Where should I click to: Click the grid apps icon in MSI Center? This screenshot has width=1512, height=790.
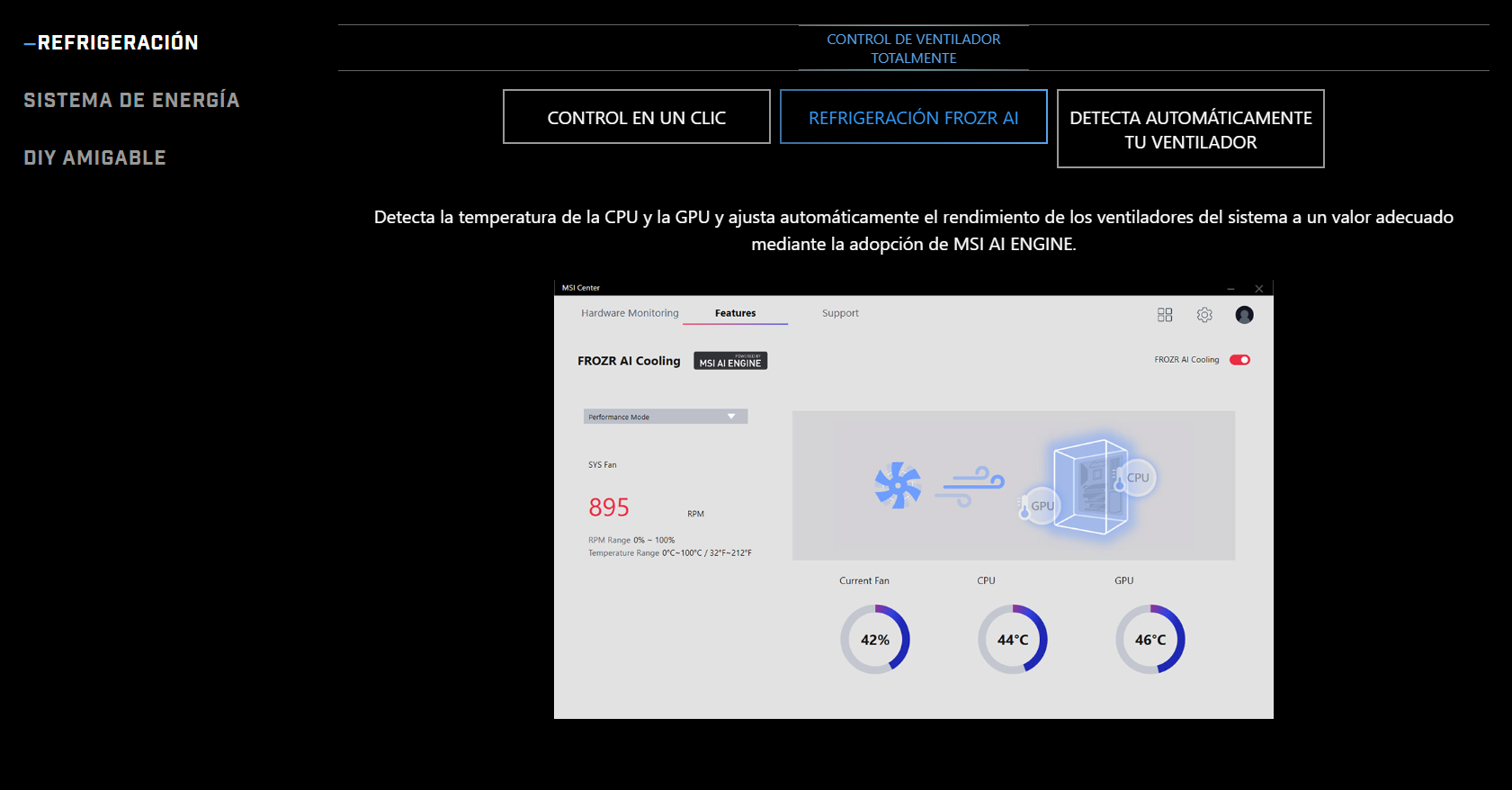click(x=1165, y=315)
